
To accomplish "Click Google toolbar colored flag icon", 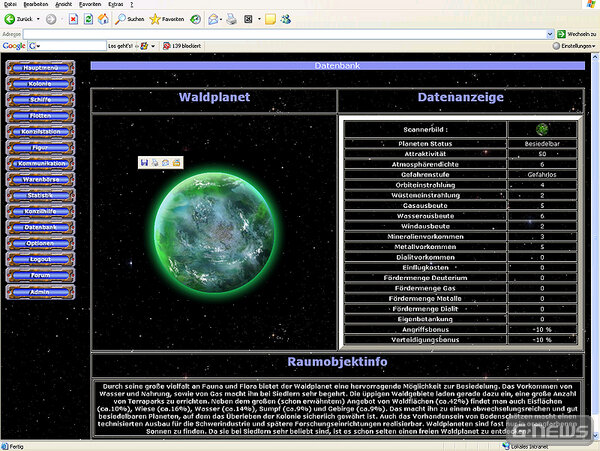I will click(144, 46).
